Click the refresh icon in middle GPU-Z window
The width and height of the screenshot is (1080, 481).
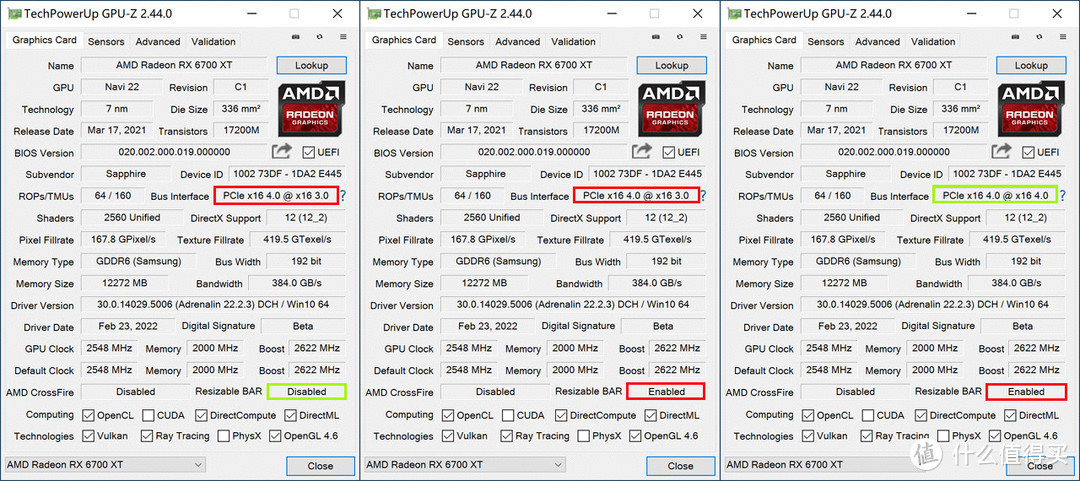[679, 37]
